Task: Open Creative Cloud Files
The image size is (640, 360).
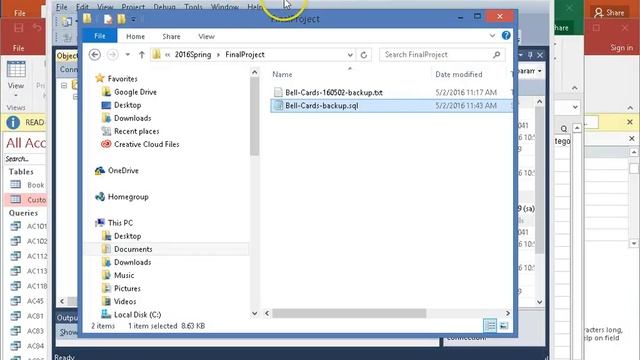Action: coord(147,144)
